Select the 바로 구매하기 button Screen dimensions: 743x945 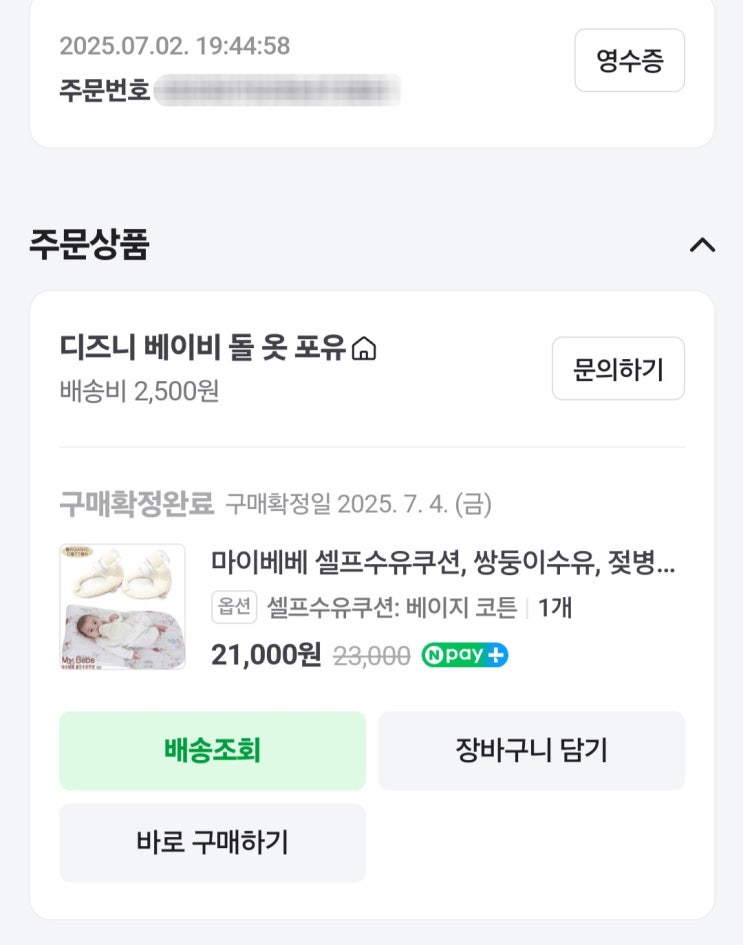[212, 843]
